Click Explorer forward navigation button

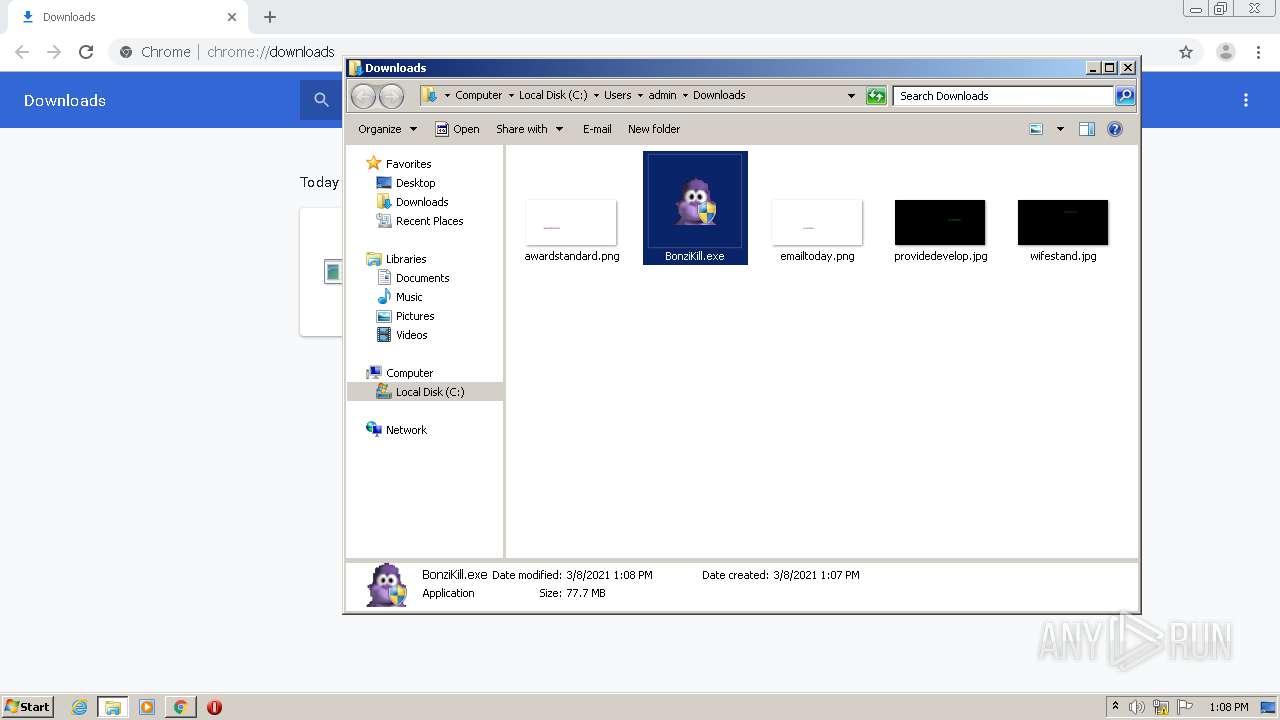click(392, 96)
